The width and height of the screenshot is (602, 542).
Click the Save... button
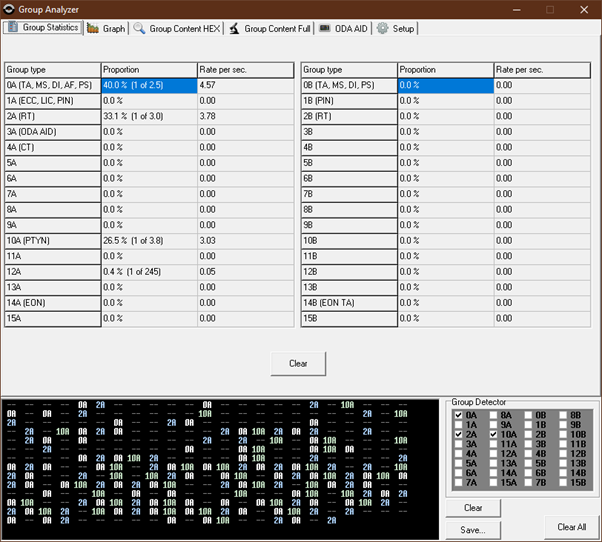[473, 530]
